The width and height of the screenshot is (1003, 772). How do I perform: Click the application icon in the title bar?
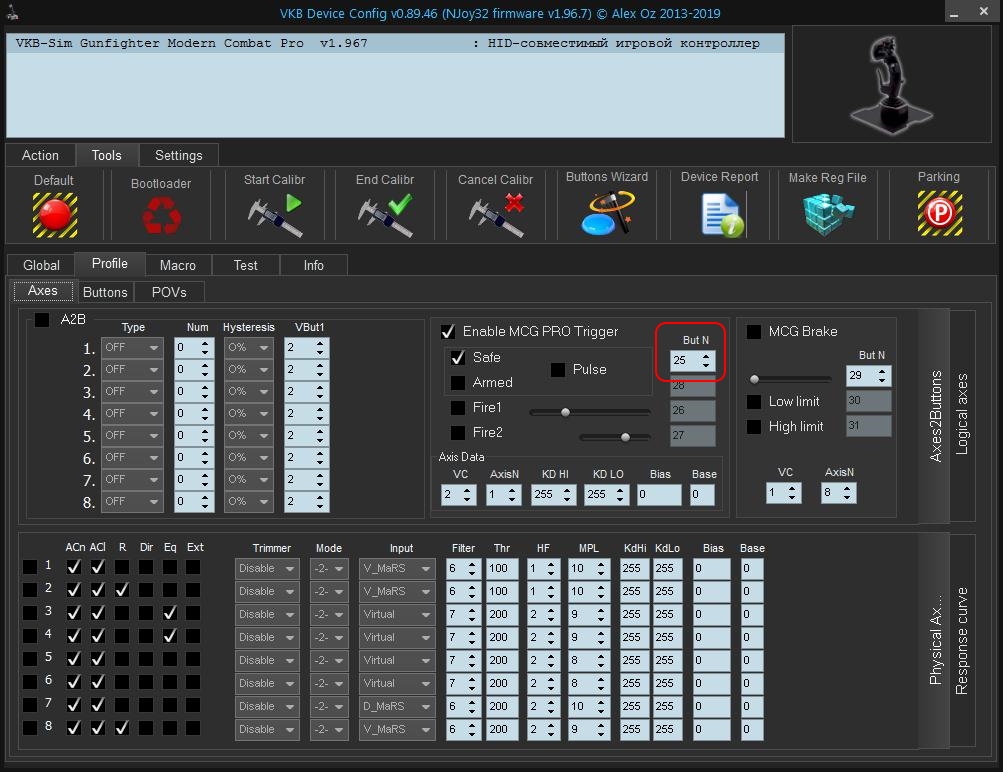(x=12, y=12)
